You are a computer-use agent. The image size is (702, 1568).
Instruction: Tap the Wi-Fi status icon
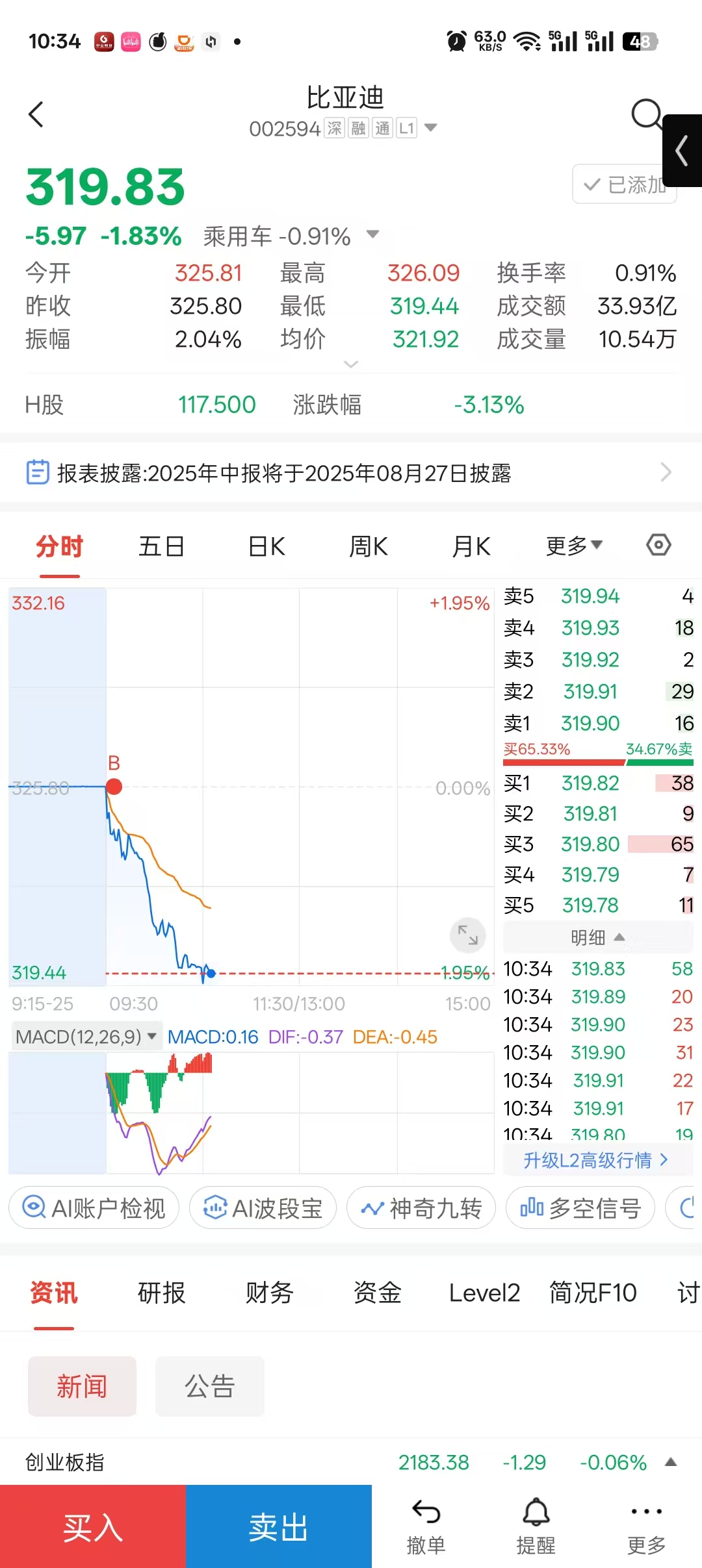point(527,42)
